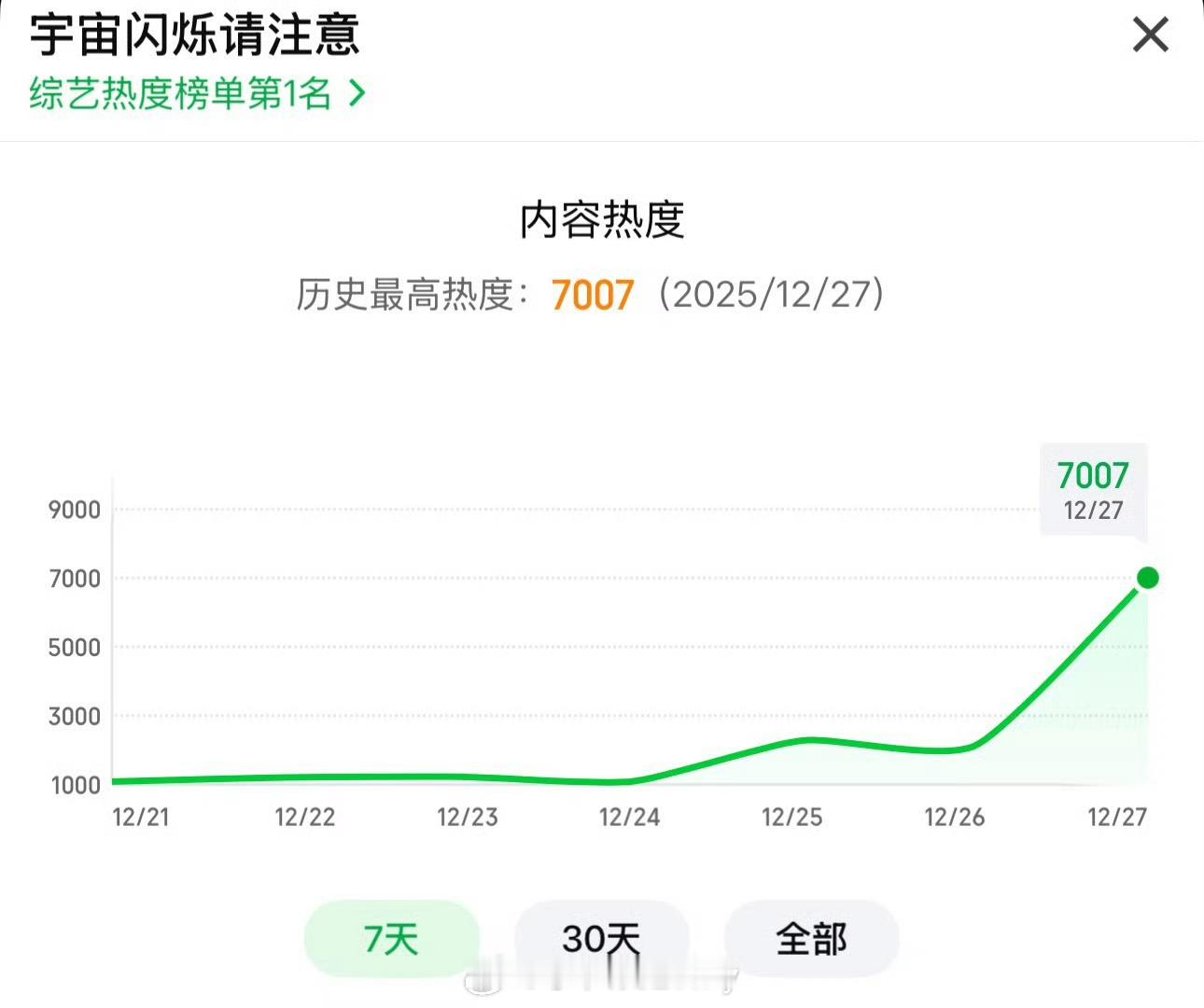
Task: Click the 9000 y-axis label
Action: [x=73, y=510]
